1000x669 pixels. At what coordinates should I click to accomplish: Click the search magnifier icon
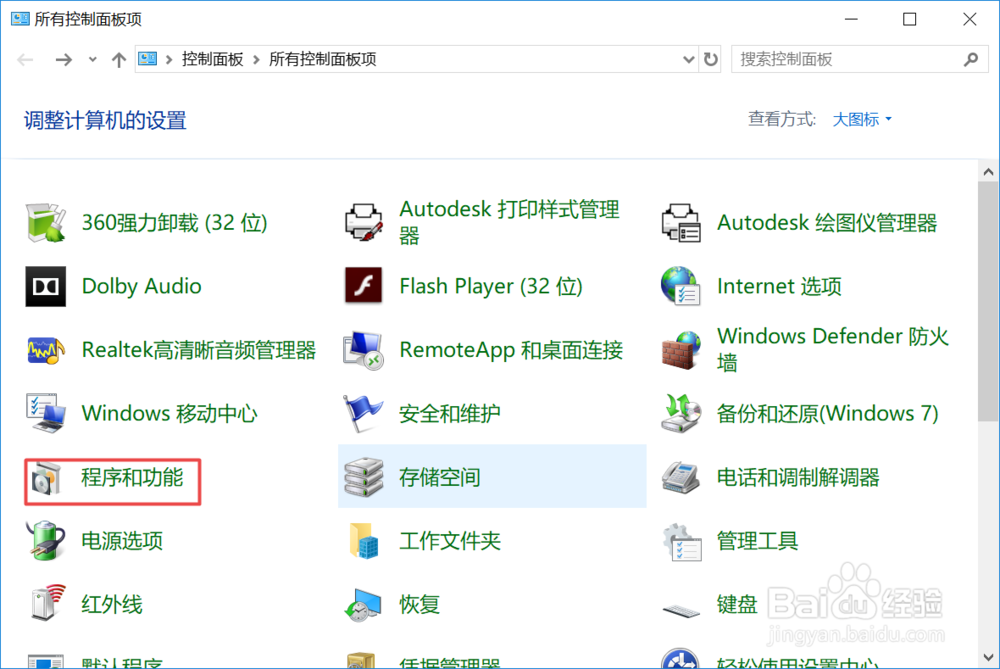point(971,59)
